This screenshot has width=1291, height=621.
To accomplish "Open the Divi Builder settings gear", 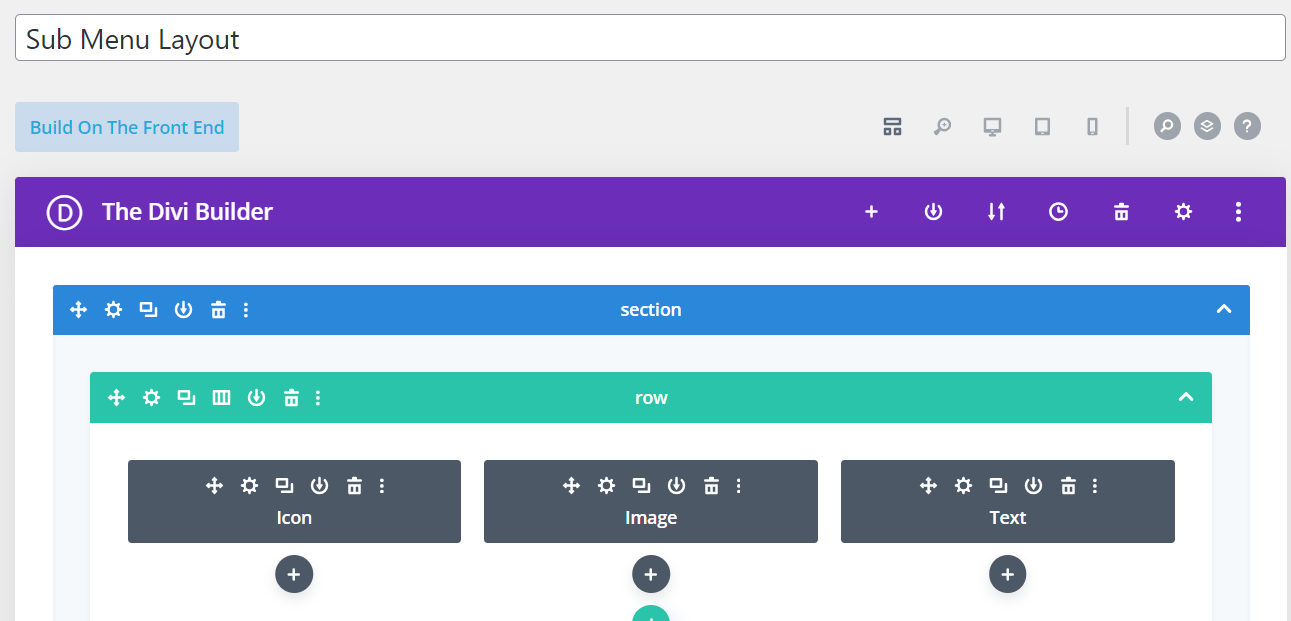I will 1183,212.
